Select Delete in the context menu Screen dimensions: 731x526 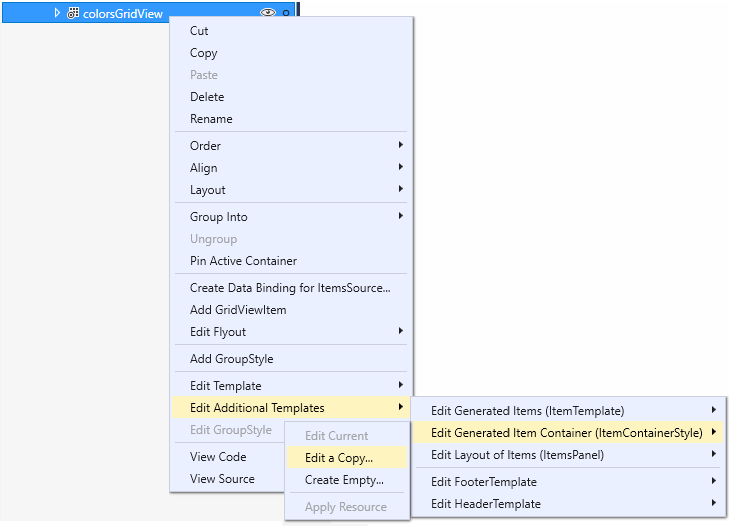click(x=291, y=97)
